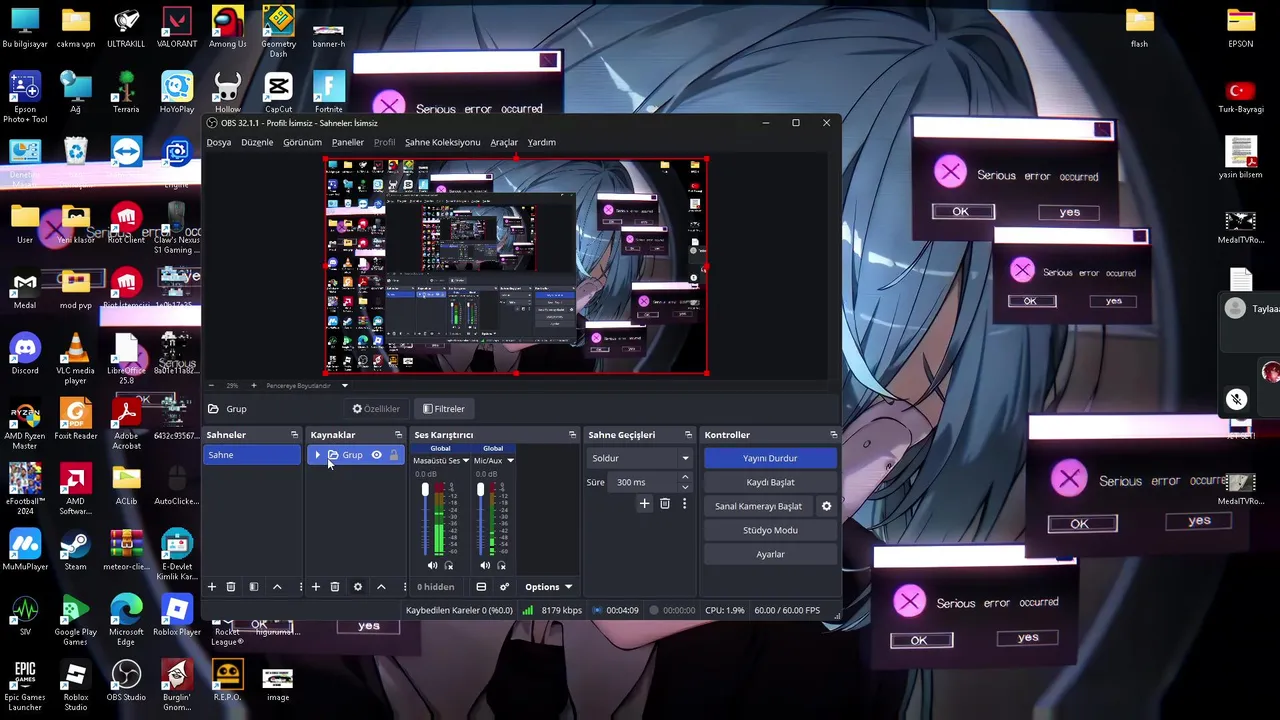
Task: Open Sahne Koleksiyonu menu
Action: pyautogui.click(x=442, y=142)
